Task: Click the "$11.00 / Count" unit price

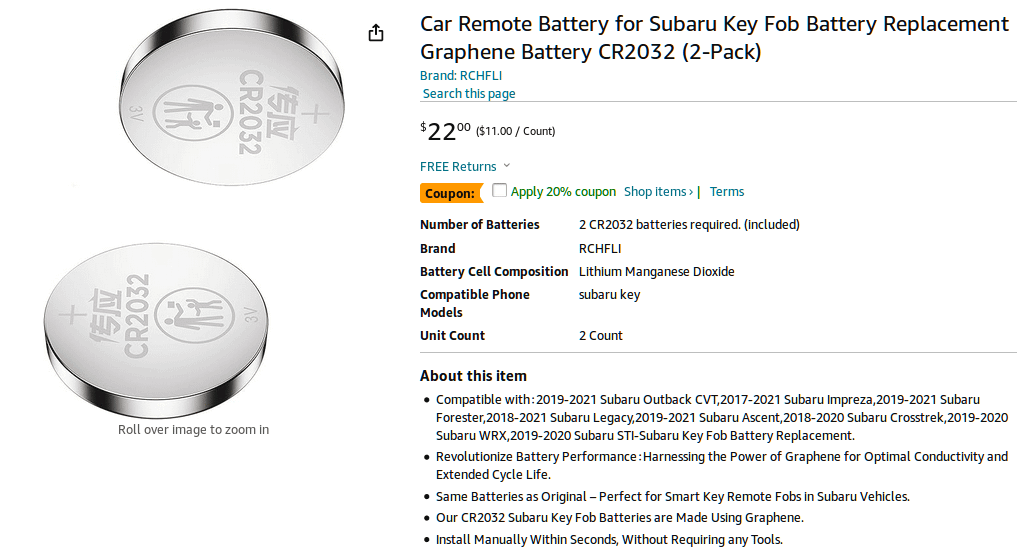Action: (x=515, y=131)
